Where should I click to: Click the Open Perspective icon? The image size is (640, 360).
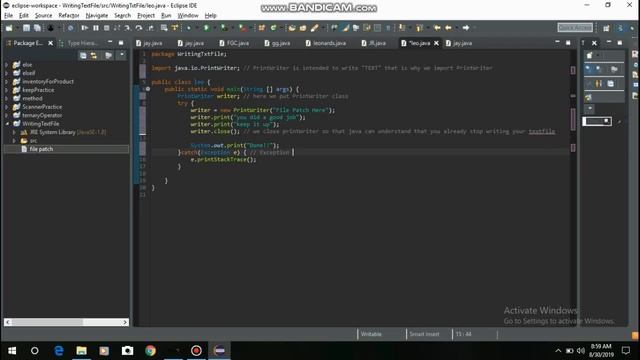(x=606, y=28)
